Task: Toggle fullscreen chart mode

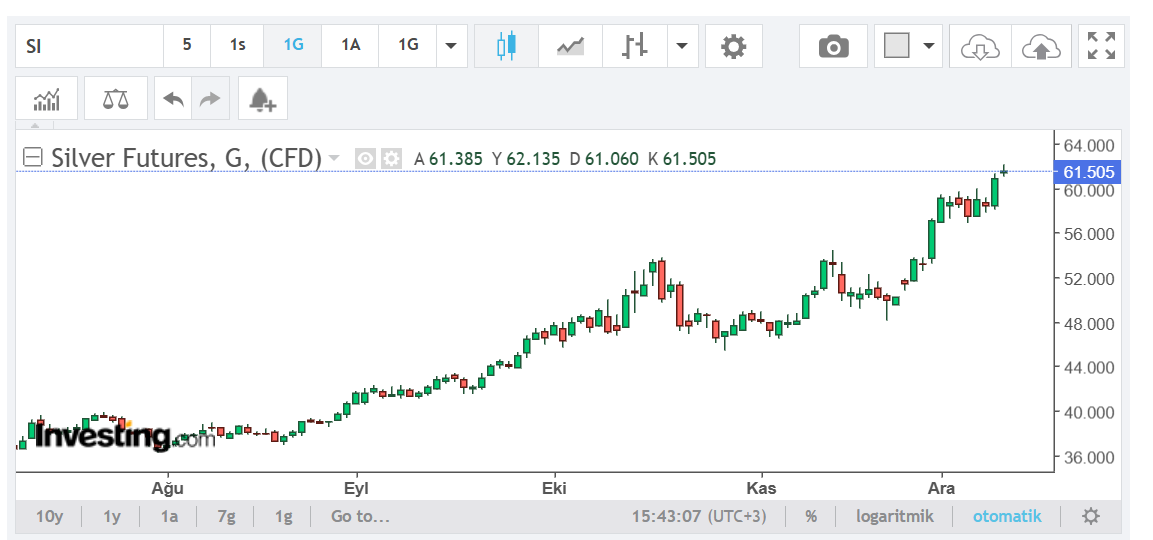Action: (x=1101, y=46)
